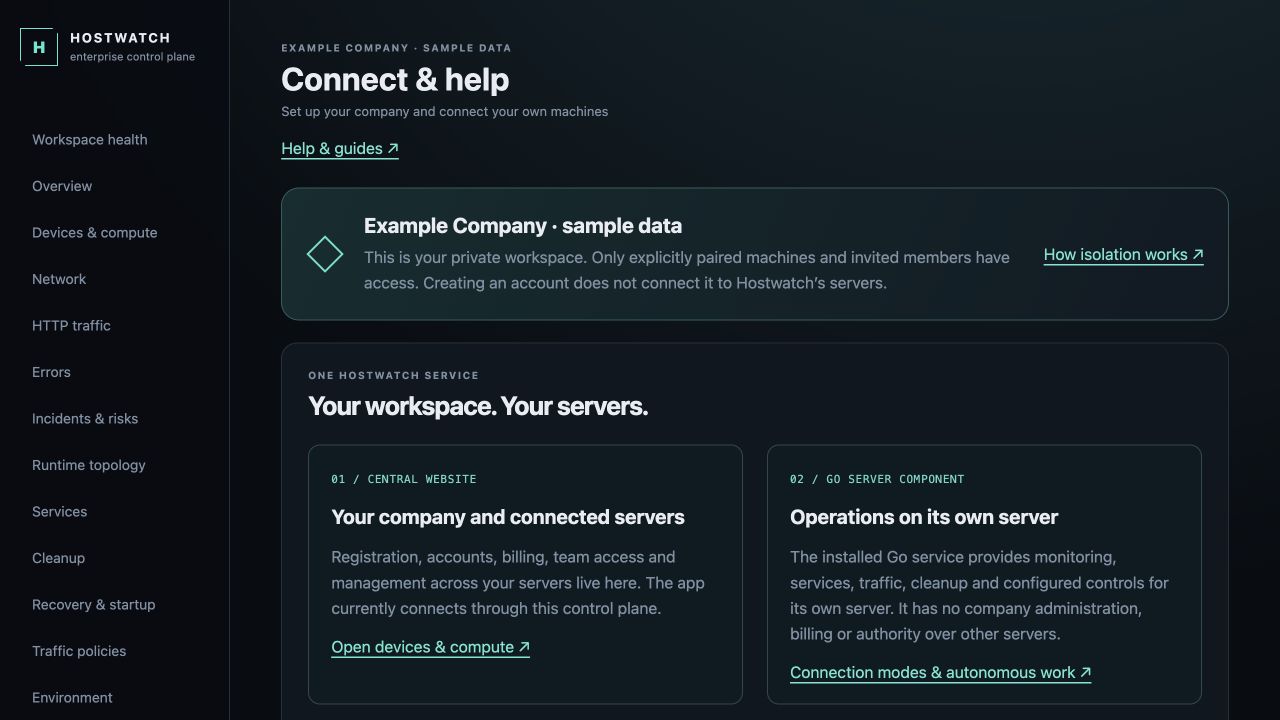This screenshot has width=1280, height=720.
Task: Click the 'ONE HOSTWATCH SERVICE' section label
Action: click(x=394, y=376)
